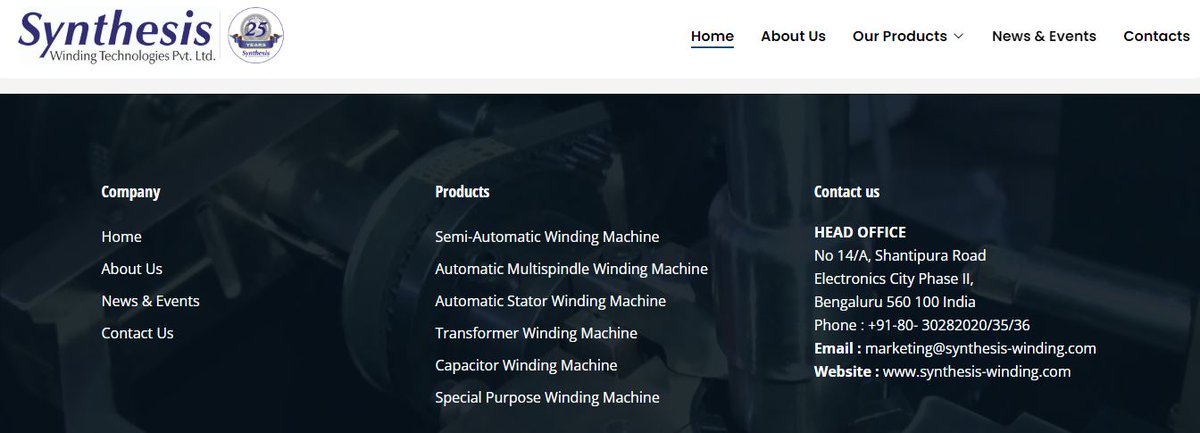Image resolution: width=1200 pixels, height=433 pixels.
Task: Go to About Us in the top navigation
Action: pyautogui.click(x=793, y=36)
